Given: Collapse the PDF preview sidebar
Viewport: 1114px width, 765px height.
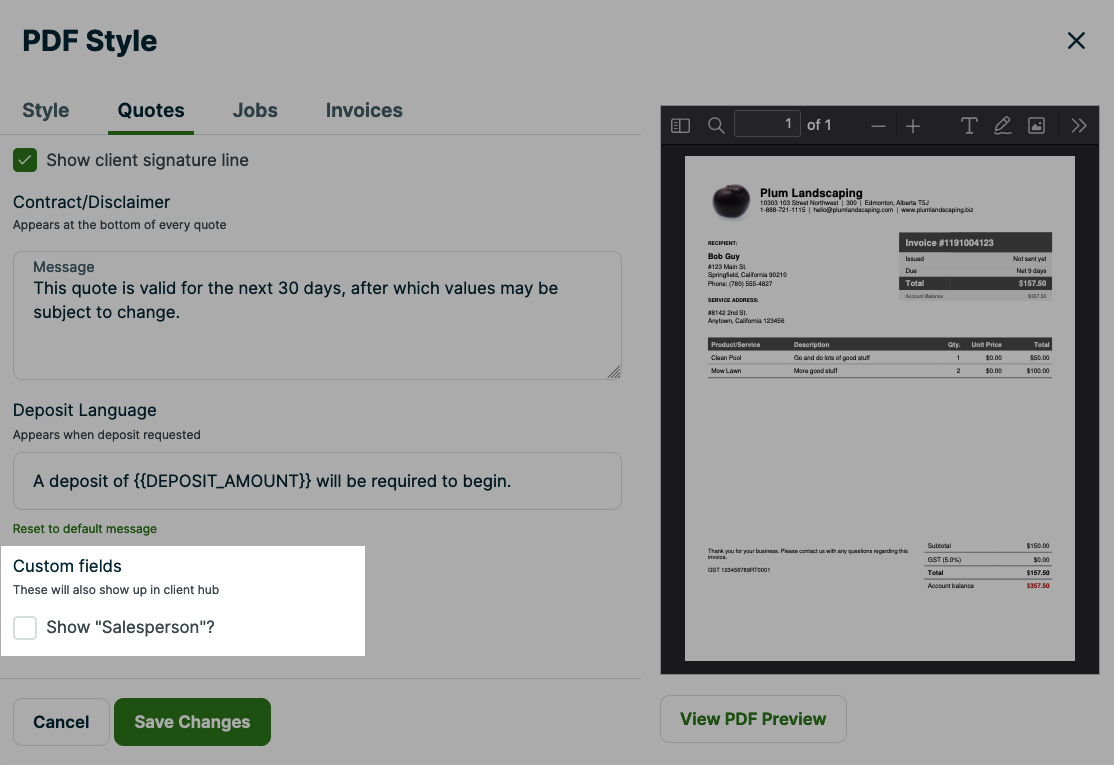Looking at the screenshot, I should click(680, 125).
